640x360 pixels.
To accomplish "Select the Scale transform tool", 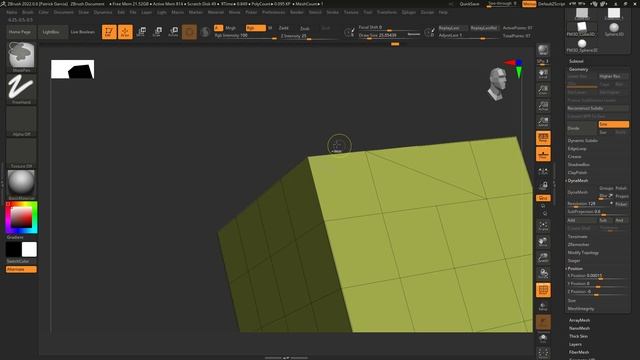I will [158, 32].
